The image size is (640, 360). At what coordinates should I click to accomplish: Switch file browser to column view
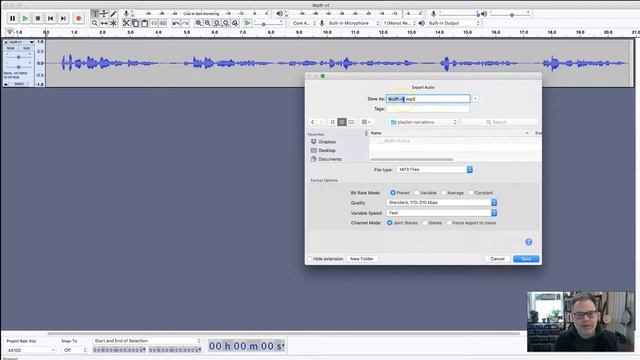click(x=351, y=122)
